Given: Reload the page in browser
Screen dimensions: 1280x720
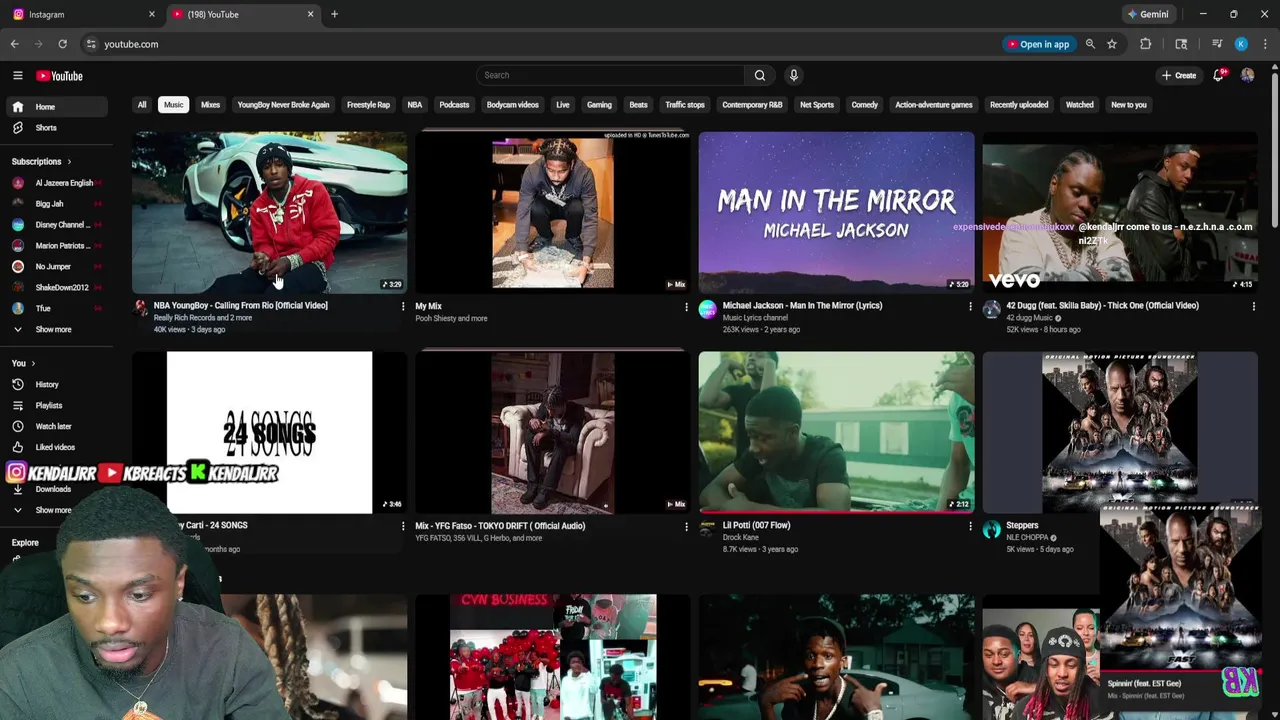Looking at the screenshot, I should (62, 44).
